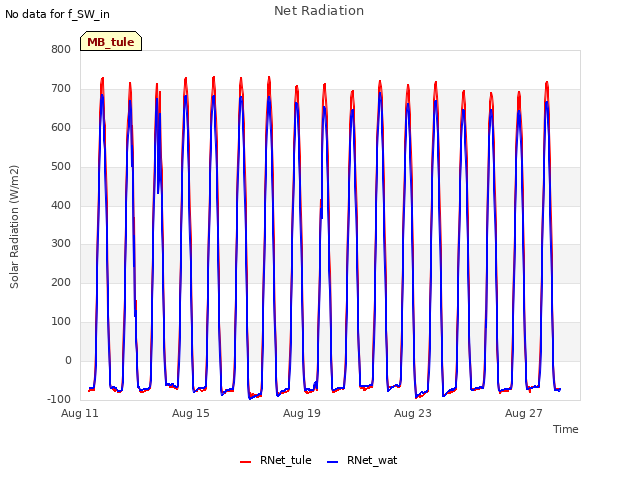Select the MB_tule annotation label
Screen dimensions: 640x480
pyautogui.click(x=111, y=42)
